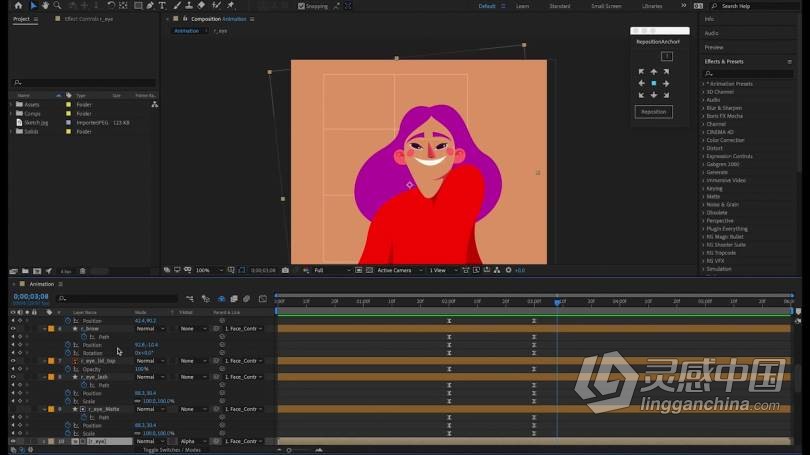Switch to the Libraries workspace

651,6
